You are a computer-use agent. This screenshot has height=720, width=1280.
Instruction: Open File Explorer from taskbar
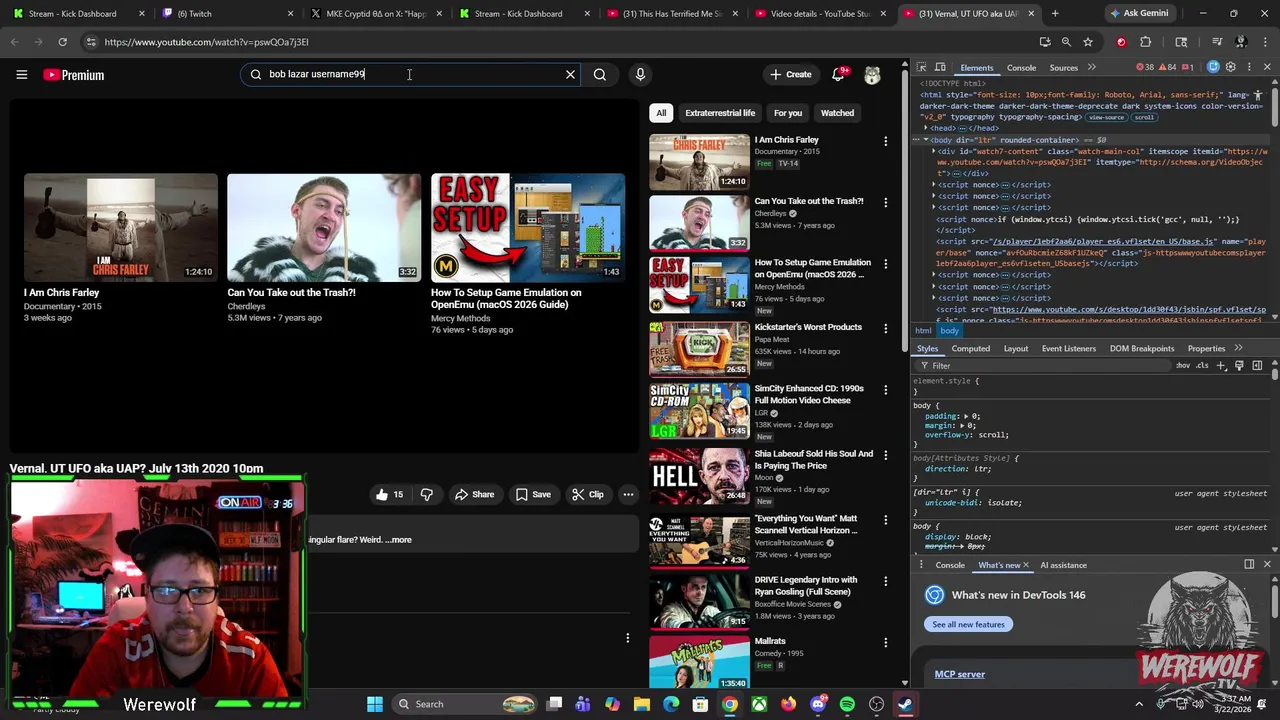642,704
